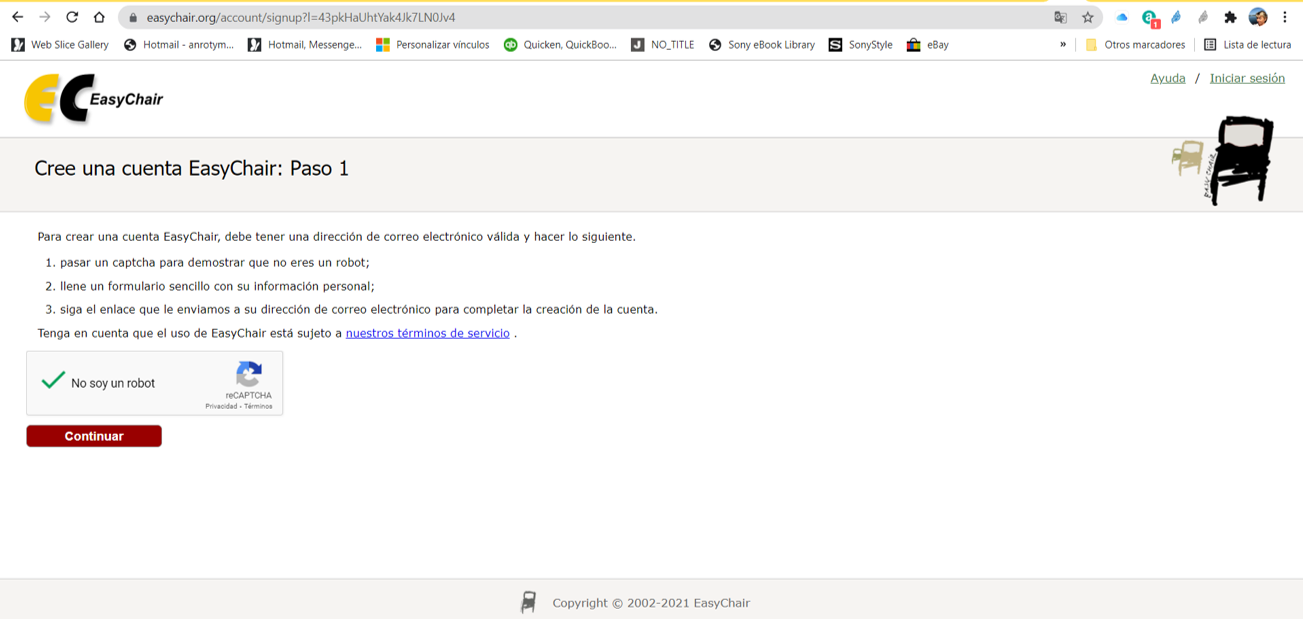Click in the address bar URL

[x=301, y=18]
